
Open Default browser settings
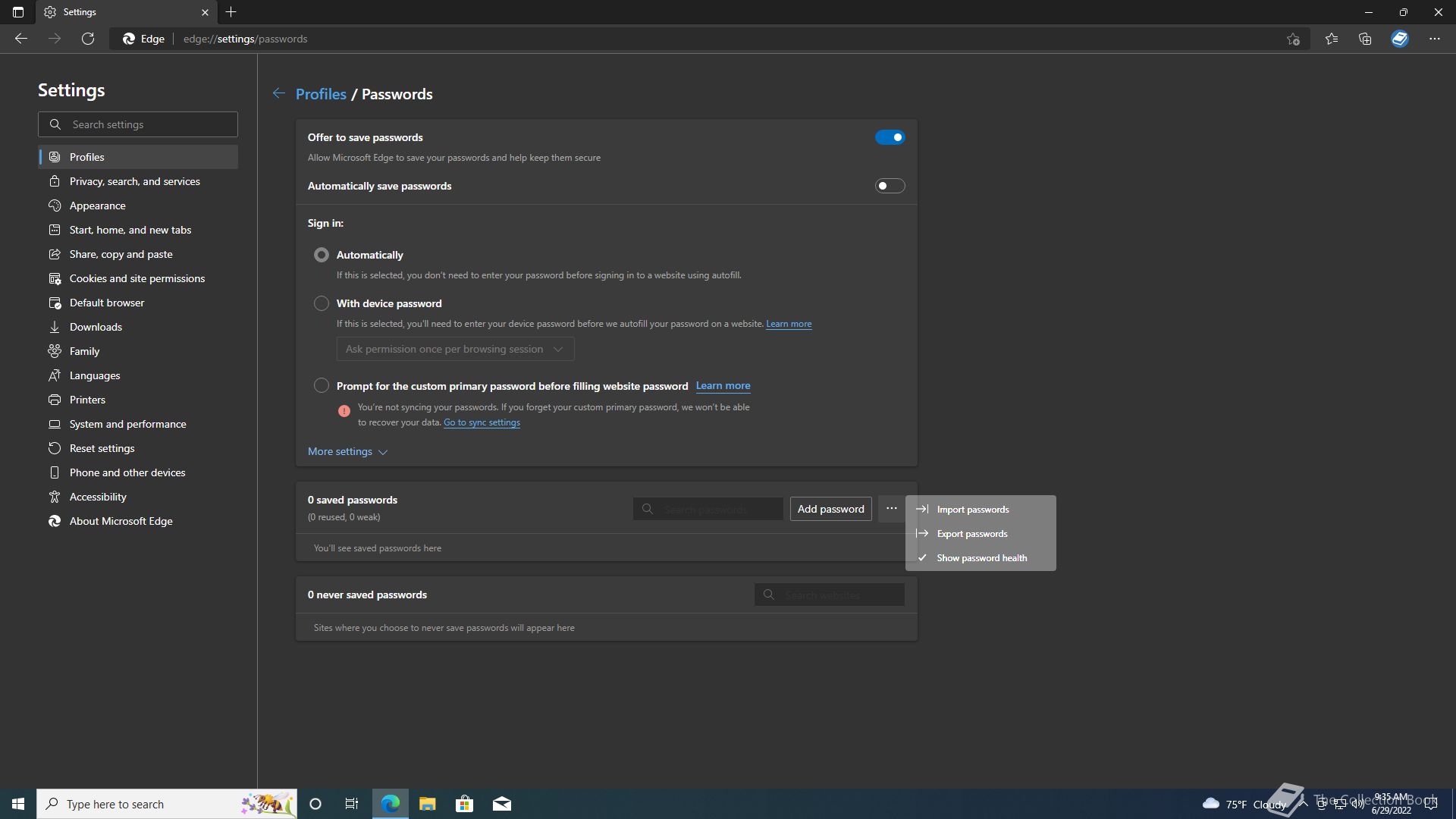tap(138, 303)
